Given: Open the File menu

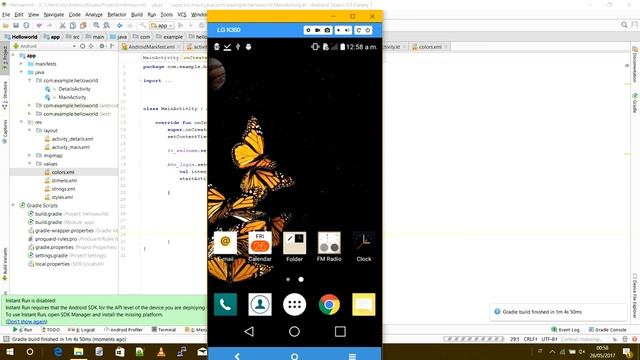Looking at the screenshot, I should (x=6, y=15).
